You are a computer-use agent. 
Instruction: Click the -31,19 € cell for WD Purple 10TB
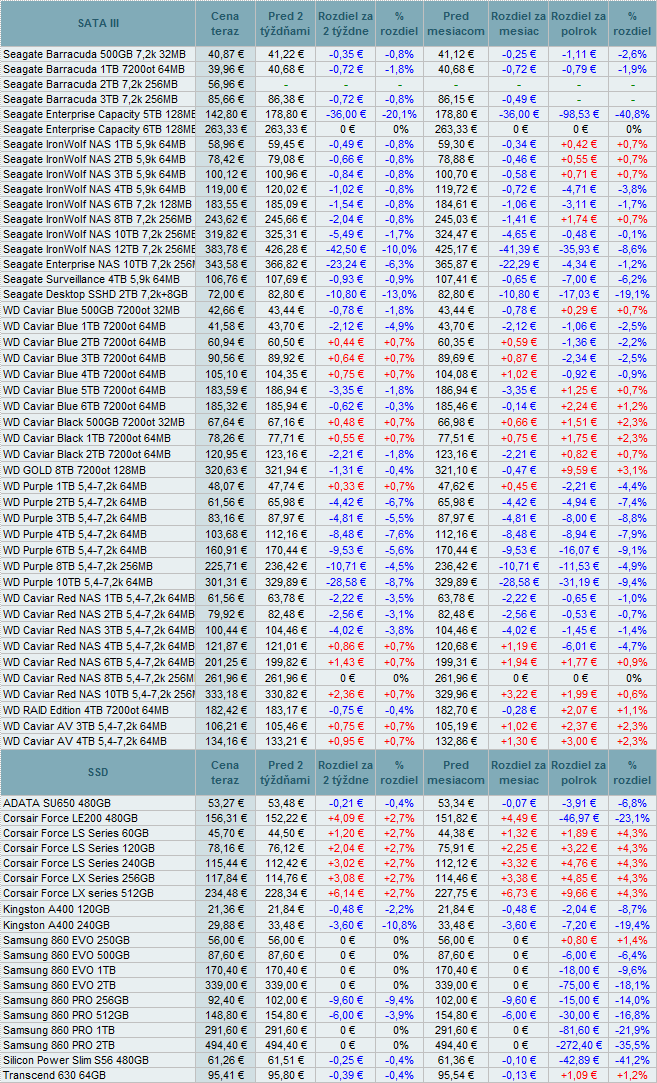tap(578, 582)
